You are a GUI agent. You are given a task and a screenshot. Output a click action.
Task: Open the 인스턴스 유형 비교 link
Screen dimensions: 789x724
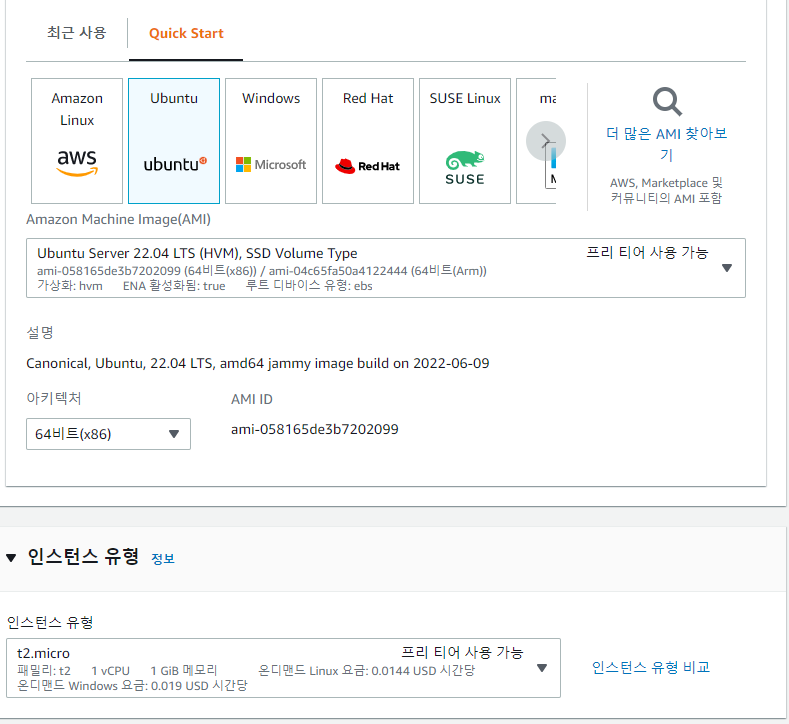pyautogui.click(x=651, y=667)
